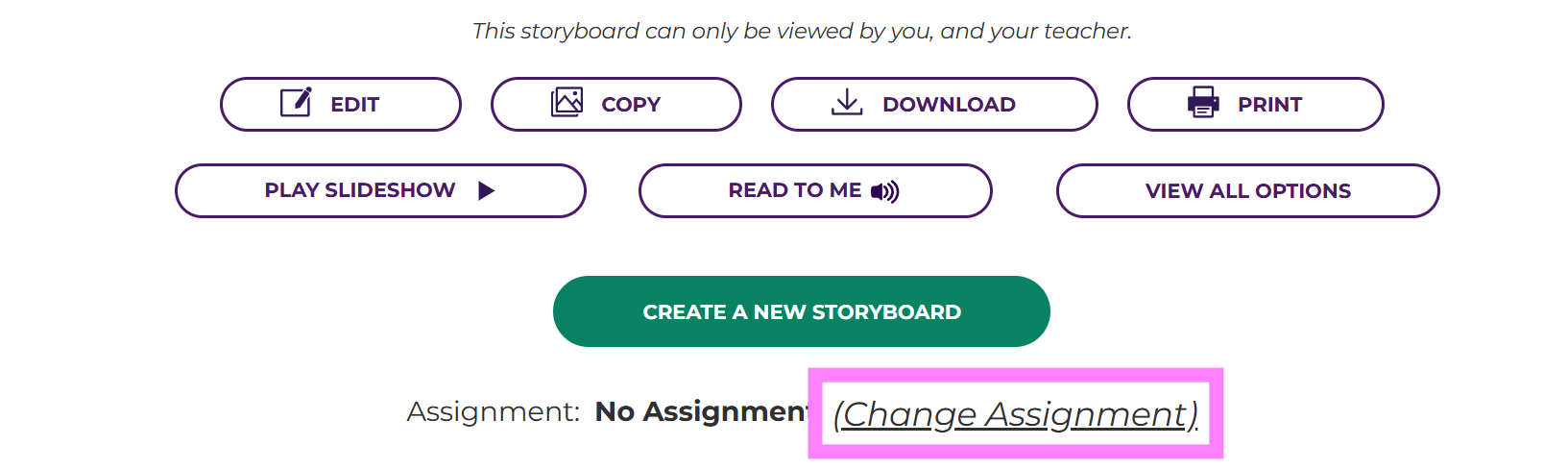Hit the DOWNLOAD text label
1568x470 pixels.
pyautogui.click(x=949, y=105)
